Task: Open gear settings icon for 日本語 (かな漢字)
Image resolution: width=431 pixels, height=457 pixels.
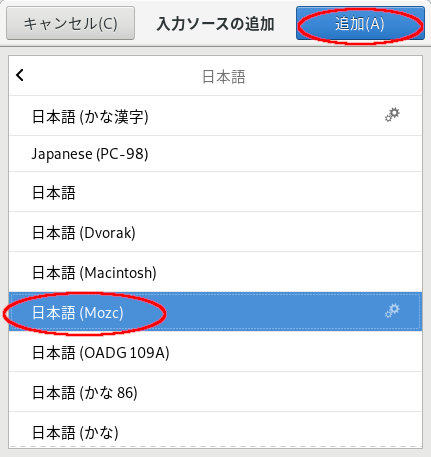Action: (392, 115)
